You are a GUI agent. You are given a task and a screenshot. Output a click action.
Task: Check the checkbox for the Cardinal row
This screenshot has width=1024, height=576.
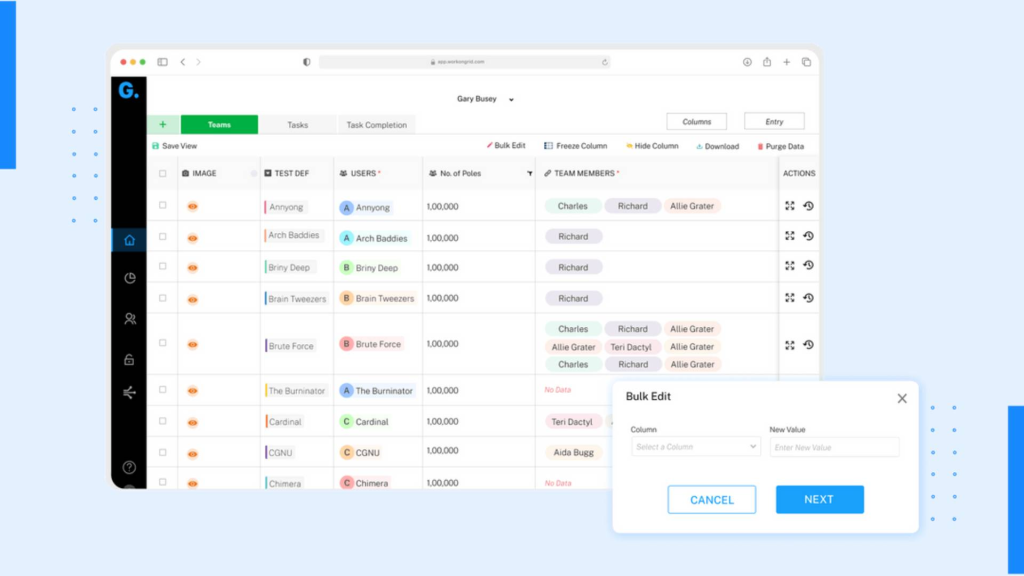(x=163, y=421)
